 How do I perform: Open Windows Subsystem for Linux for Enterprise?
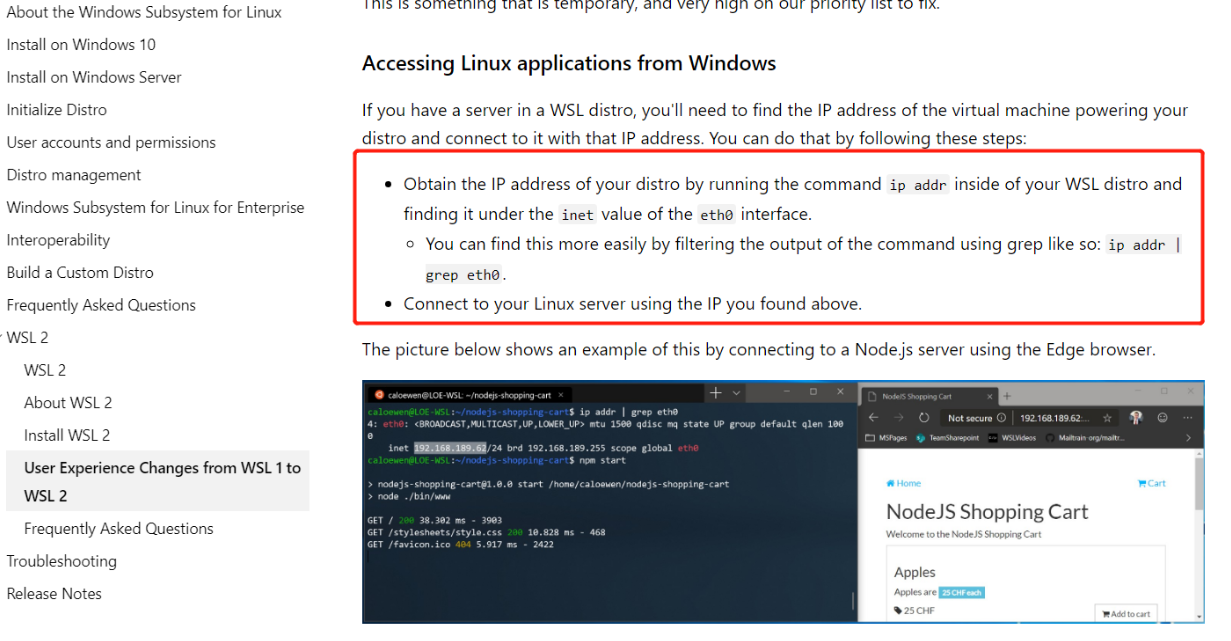pos(155,208)
